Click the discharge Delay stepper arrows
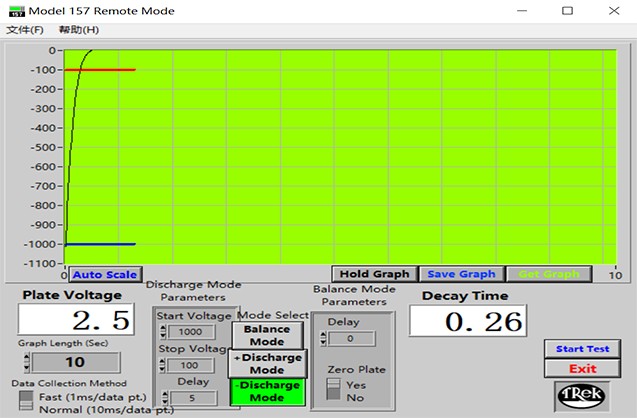This screenshot has width=637, height=418. [x=163, y=398]
